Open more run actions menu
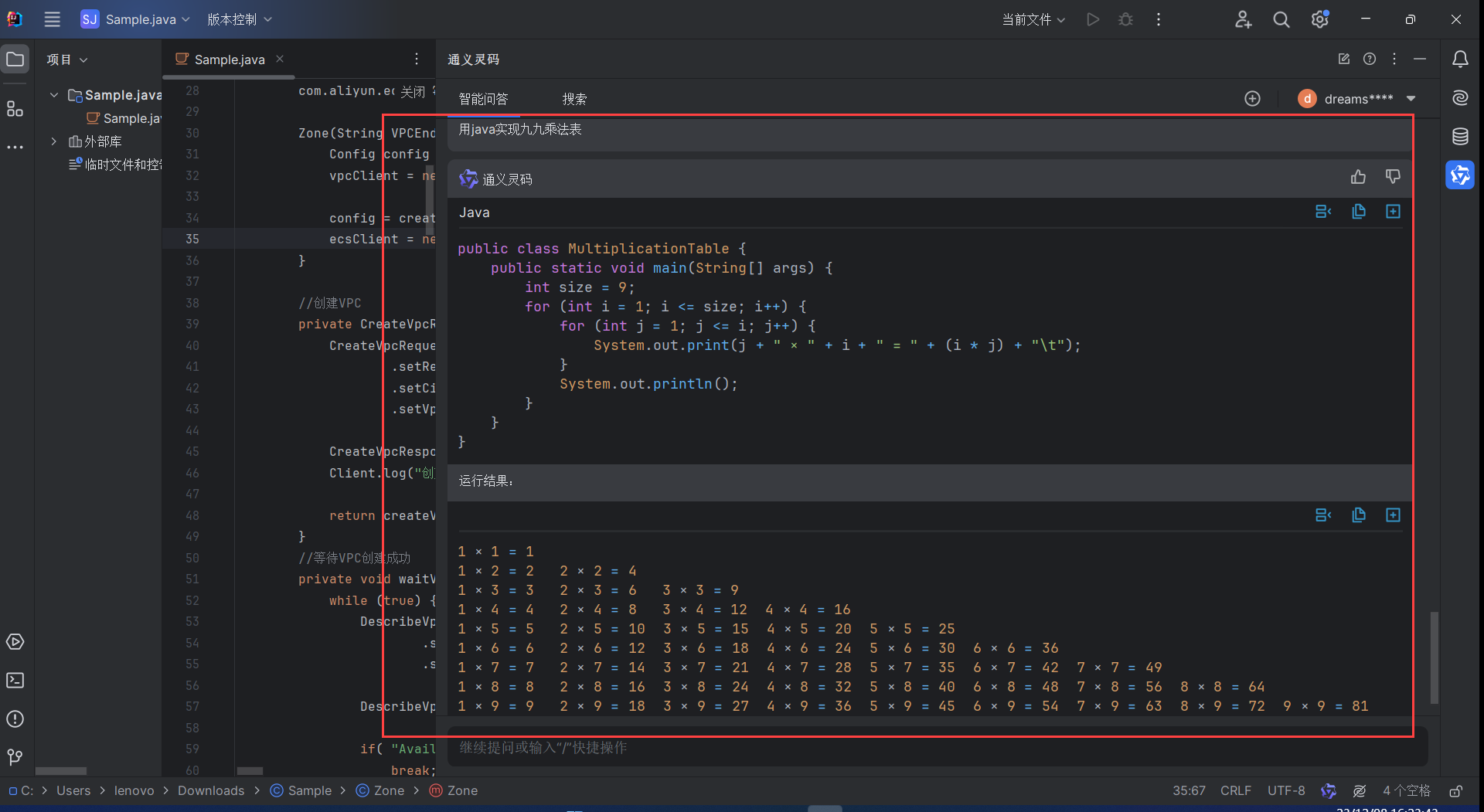 pos(1158,19)
